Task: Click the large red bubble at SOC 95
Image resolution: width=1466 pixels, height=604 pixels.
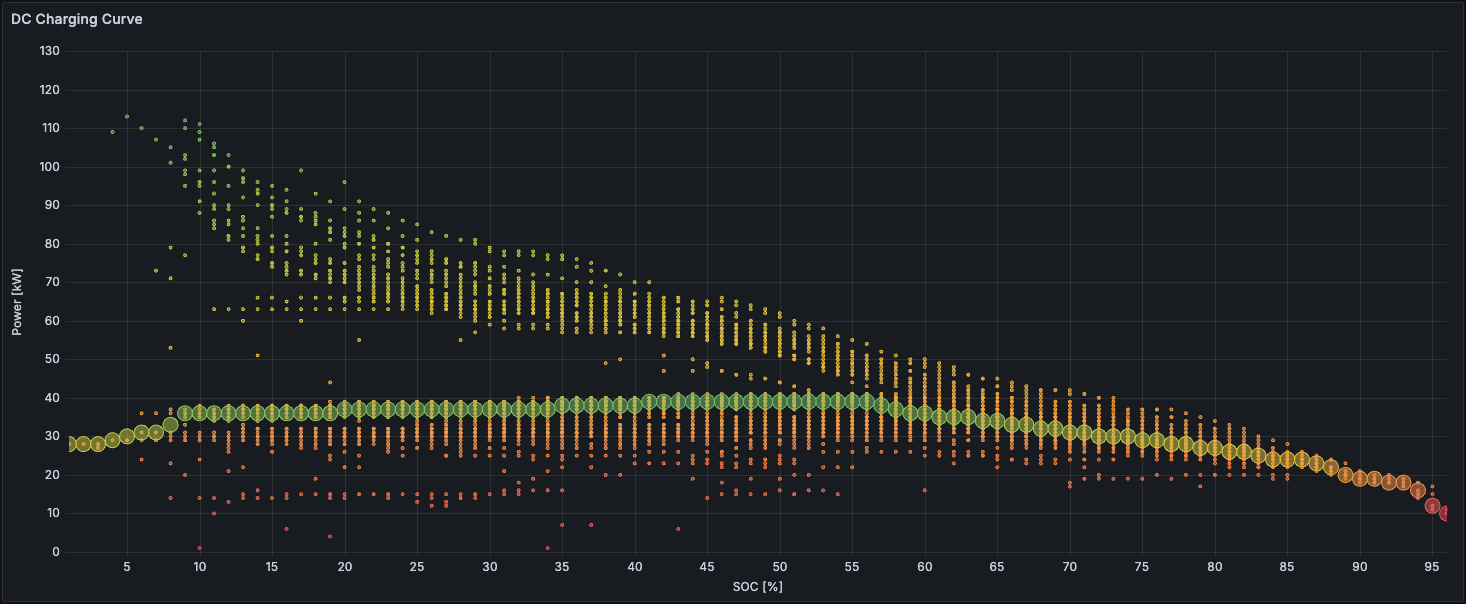Action: (x=1432, y=506)
